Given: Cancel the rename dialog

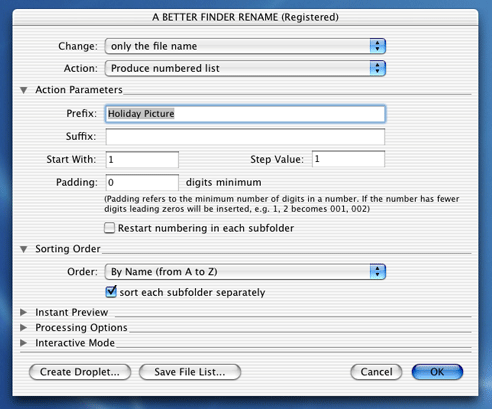Looking at the screenshot, I should tap(376, 372).
